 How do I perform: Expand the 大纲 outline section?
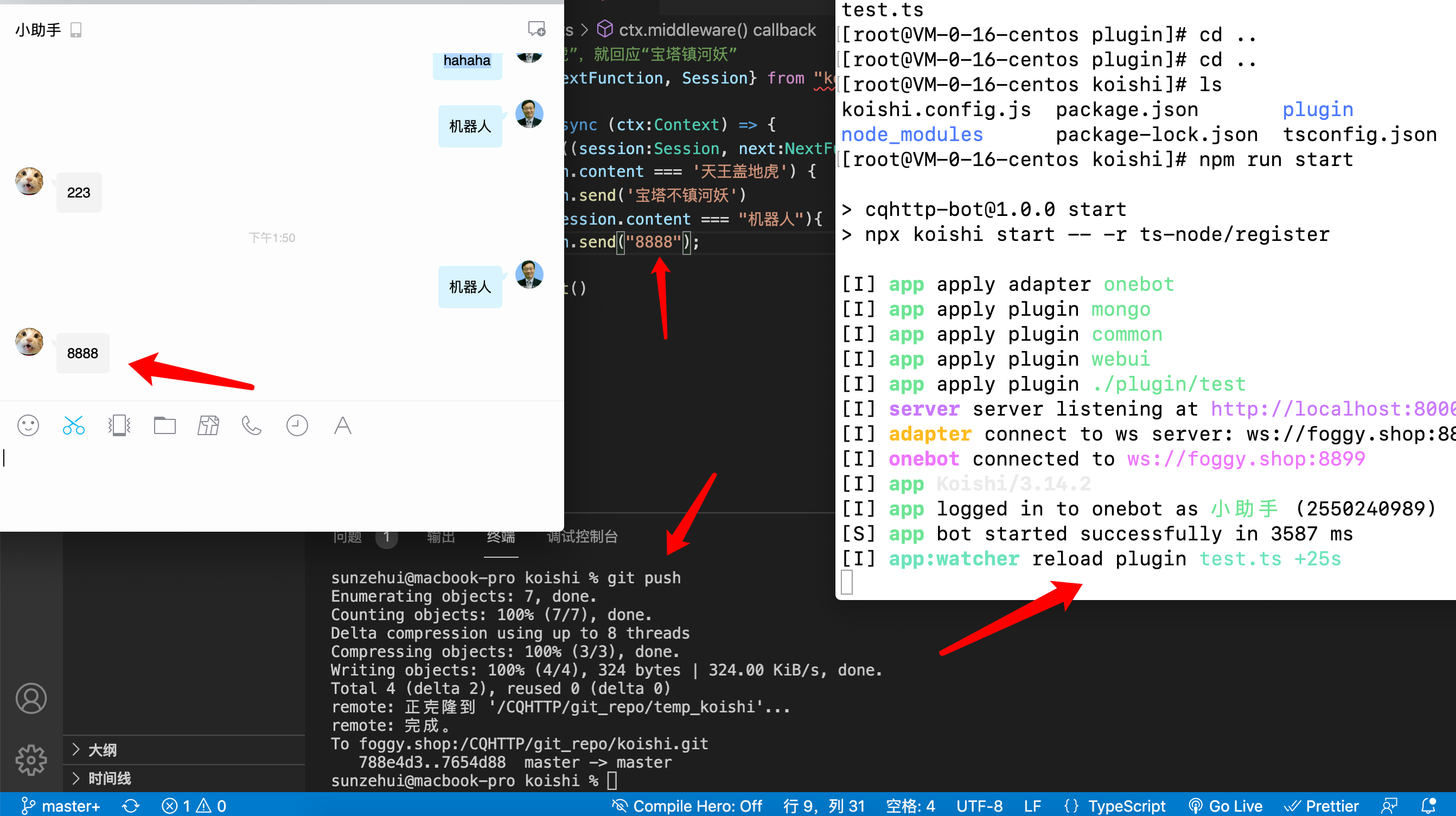click(x=103, y=750)
